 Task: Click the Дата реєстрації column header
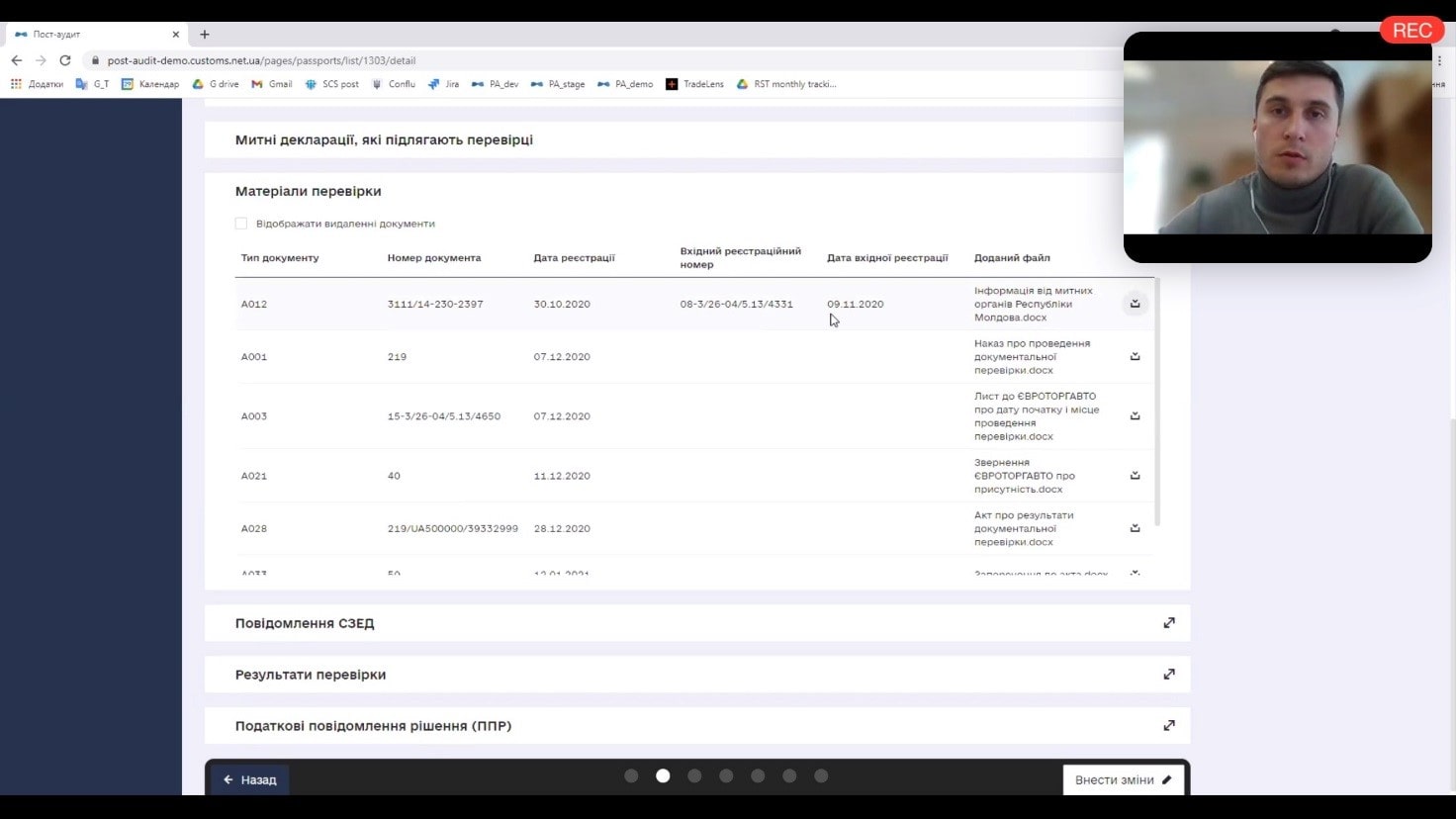pos(574,257)
